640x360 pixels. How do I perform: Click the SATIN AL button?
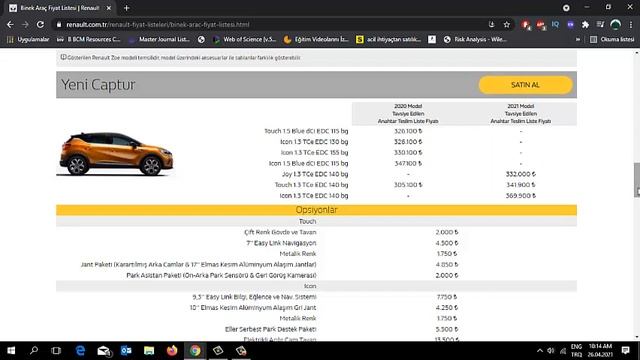pyautogui.click(x=525, y=85)
